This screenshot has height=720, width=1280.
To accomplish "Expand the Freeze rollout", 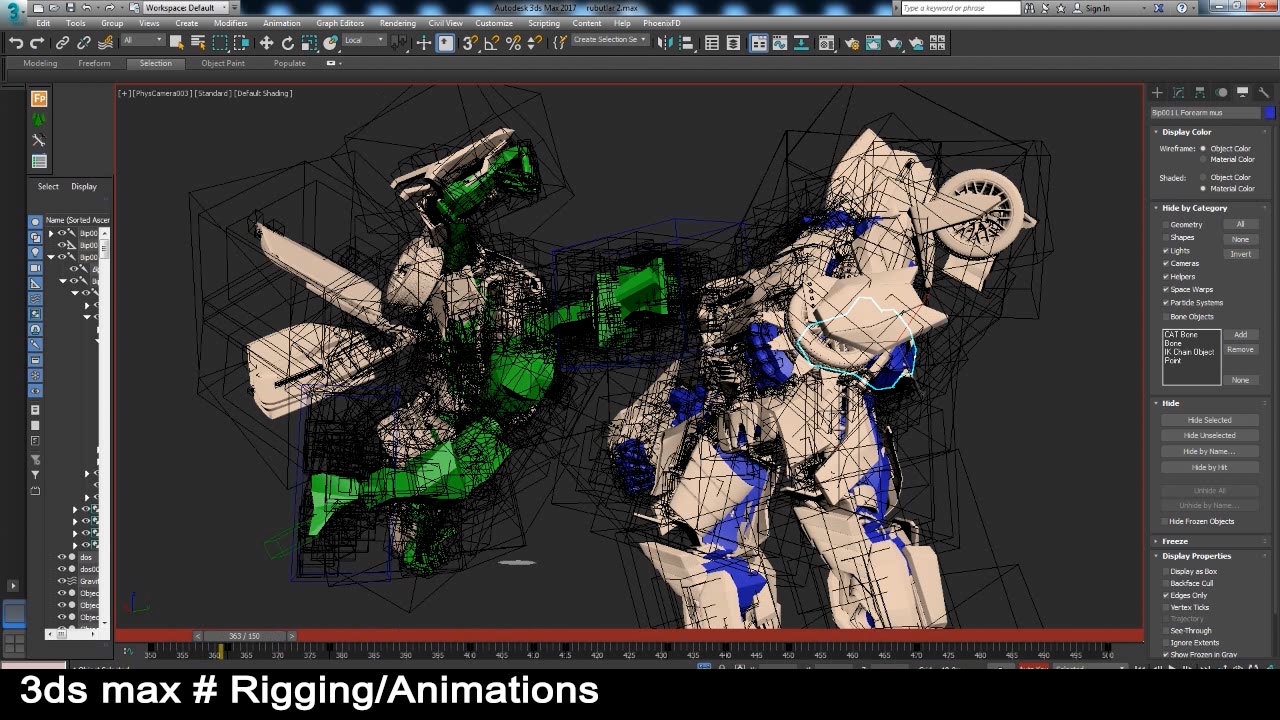I will pos(1174,541).
